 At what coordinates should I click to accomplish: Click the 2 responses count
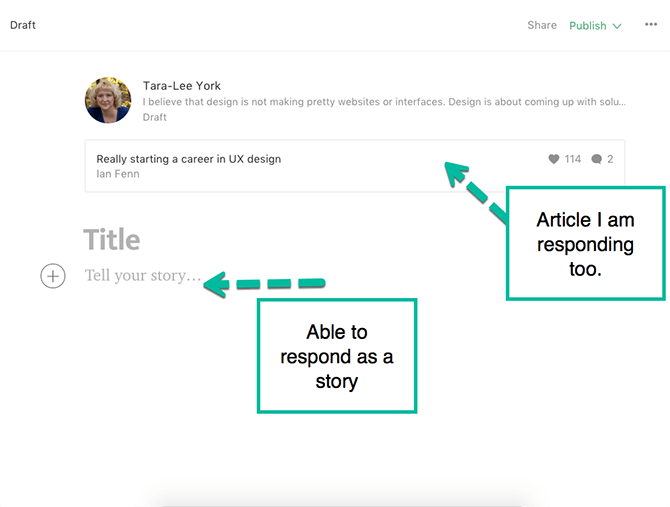point(610,159)
